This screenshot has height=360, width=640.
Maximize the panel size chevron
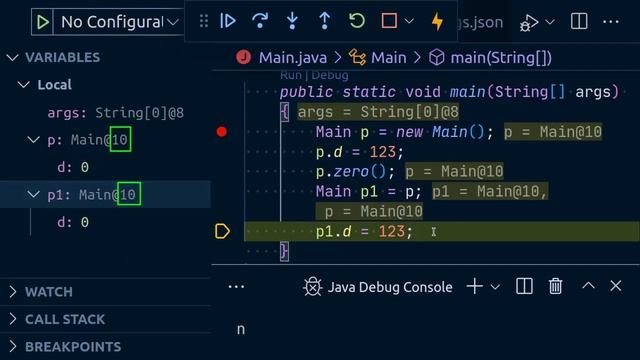click(x=588, y=286)
